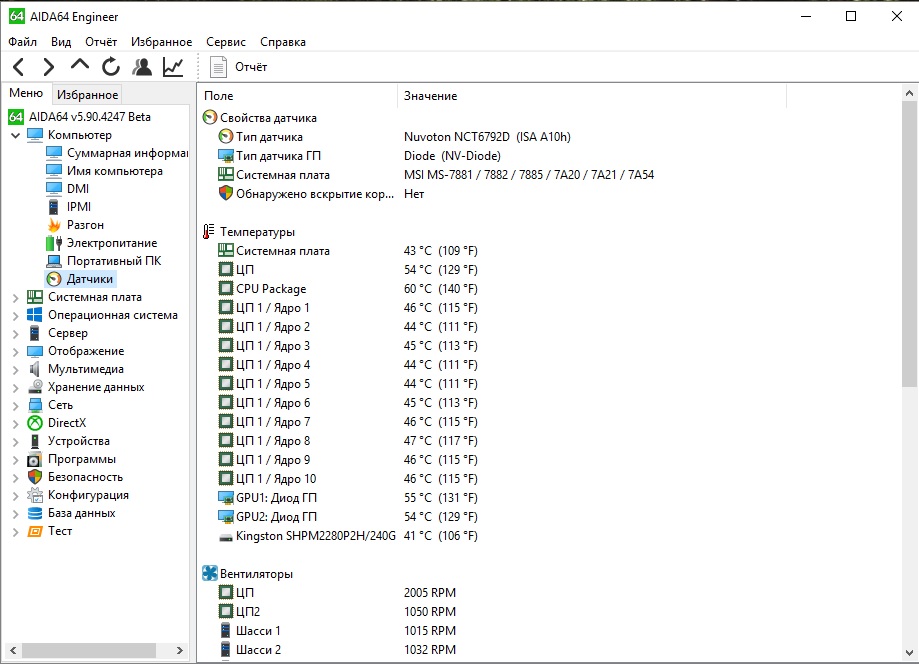
Task: Open the Сервис menu
Action: (226, 42)
